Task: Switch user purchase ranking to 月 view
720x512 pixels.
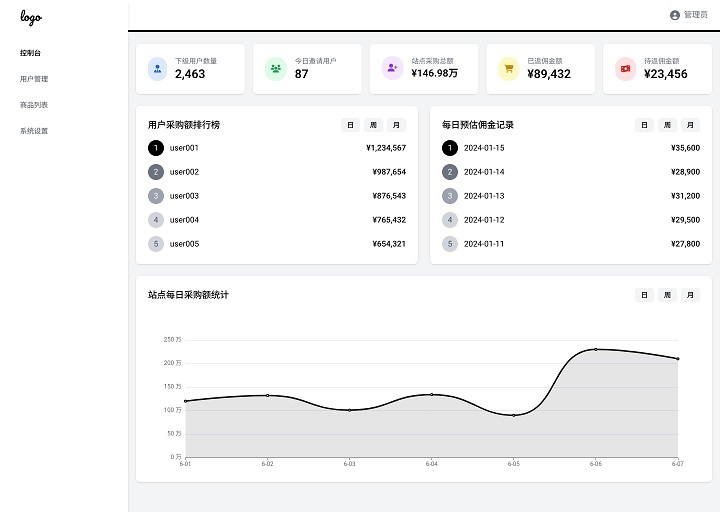Action: pyautogui.click(x=396, y=125)
